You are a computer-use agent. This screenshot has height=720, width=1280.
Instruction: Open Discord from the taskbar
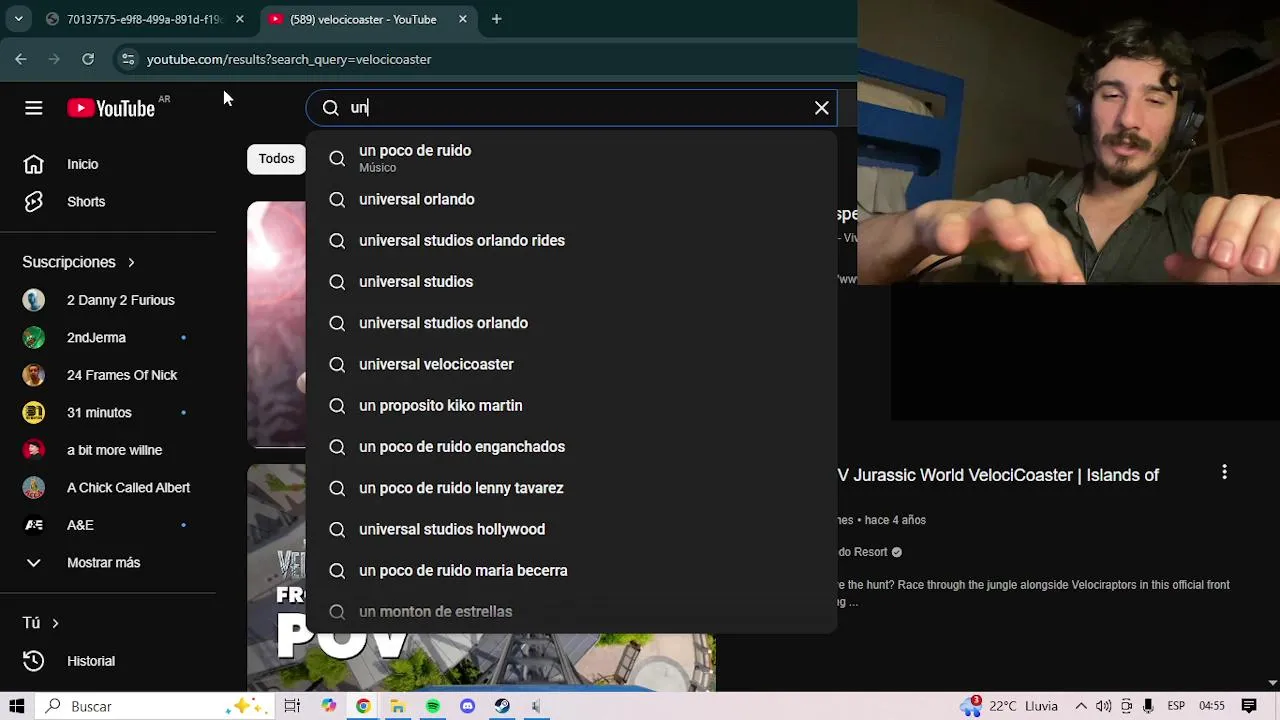coord(467,706)
